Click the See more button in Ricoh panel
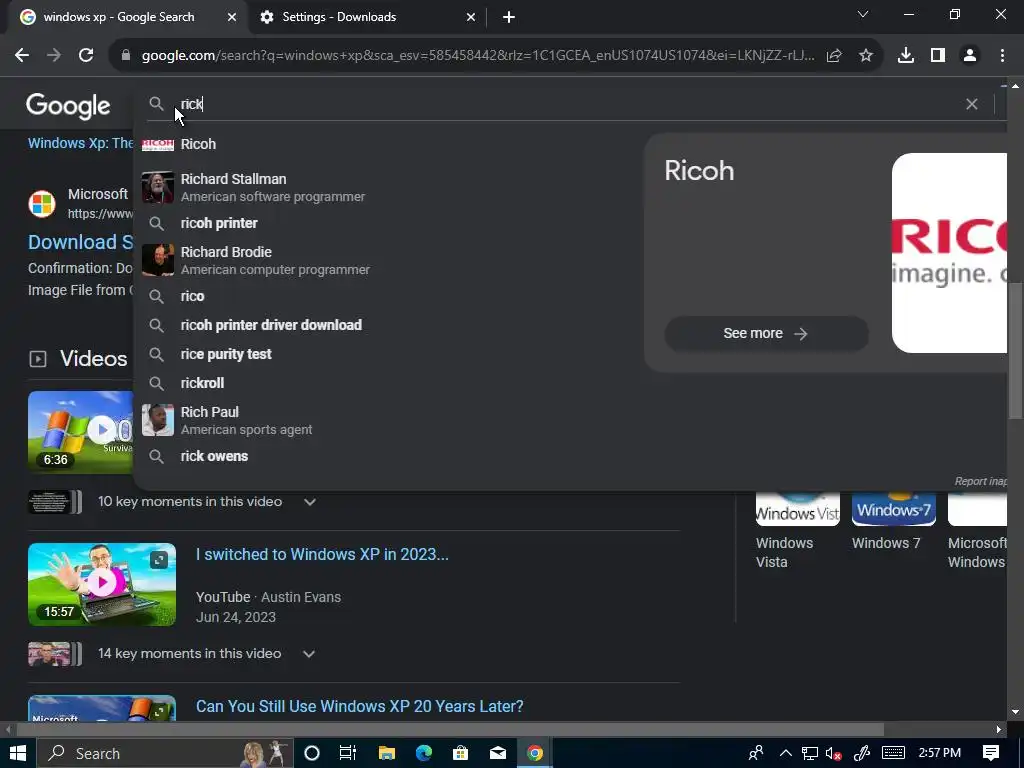This screenshot has height=768, width=1024. (766, 334)
